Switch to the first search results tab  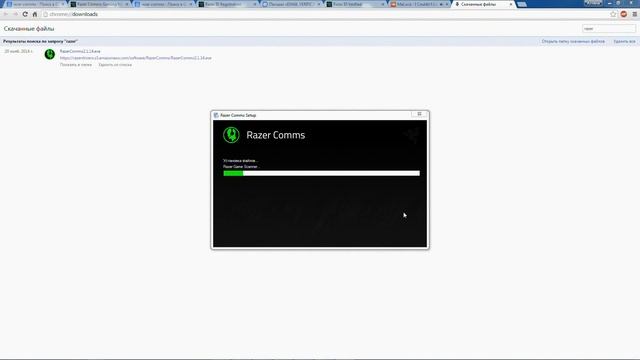35,4
